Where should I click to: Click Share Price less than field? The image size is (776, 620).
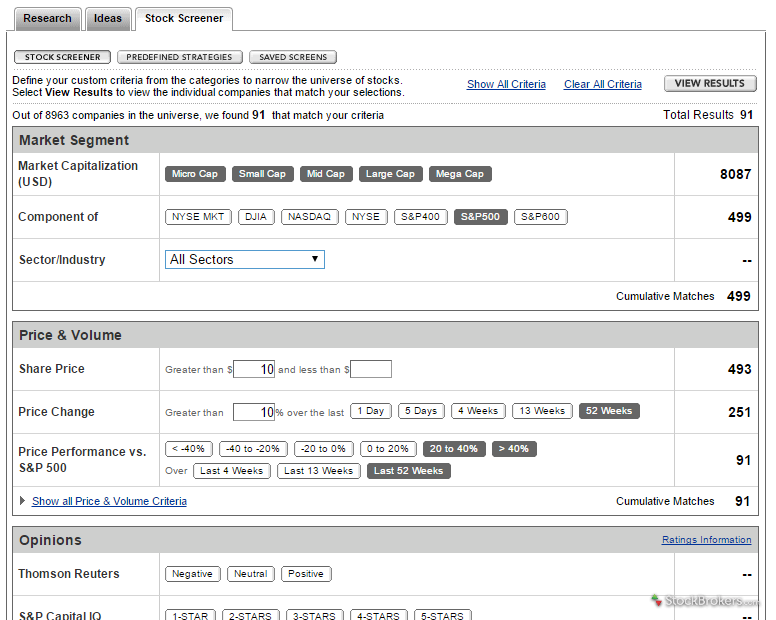click(x=371, y=369)
